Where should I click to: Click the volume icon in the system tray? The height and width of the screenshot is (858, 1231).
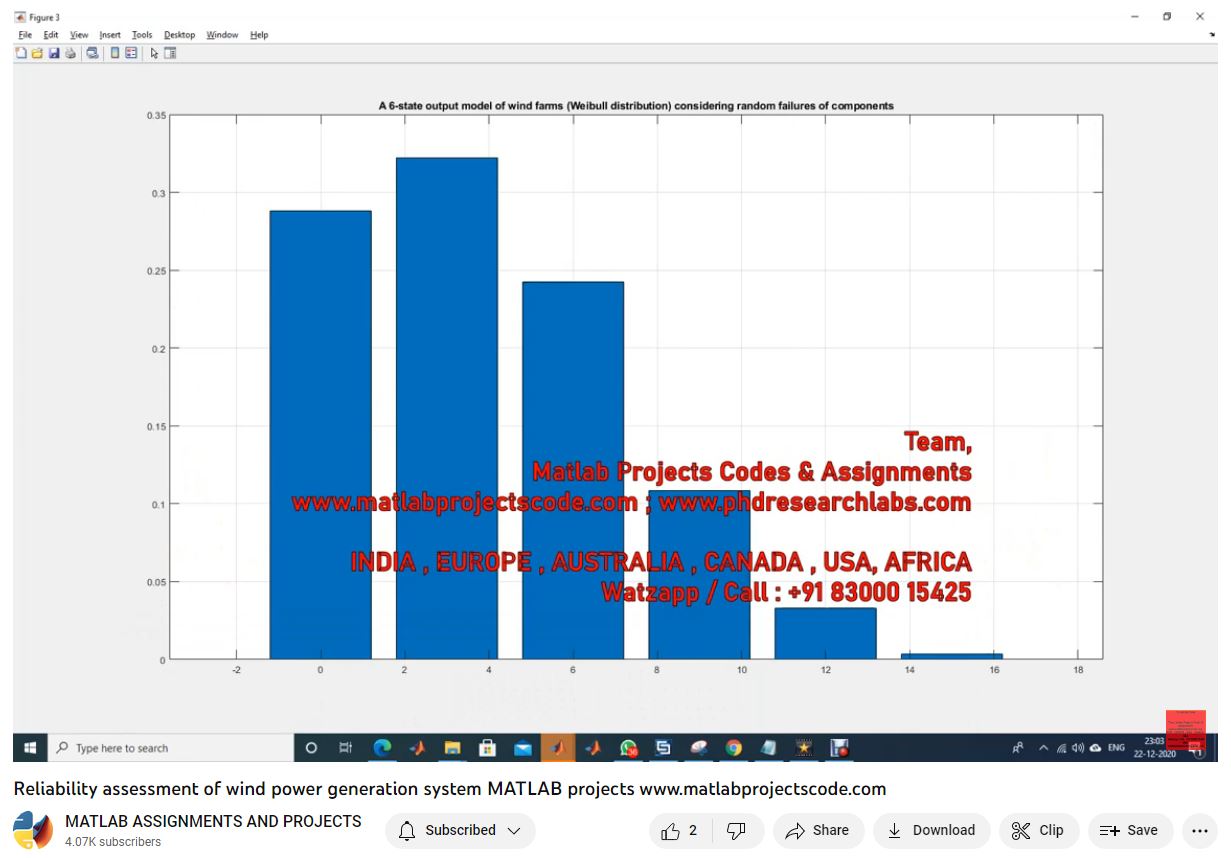click(1078, 748)
